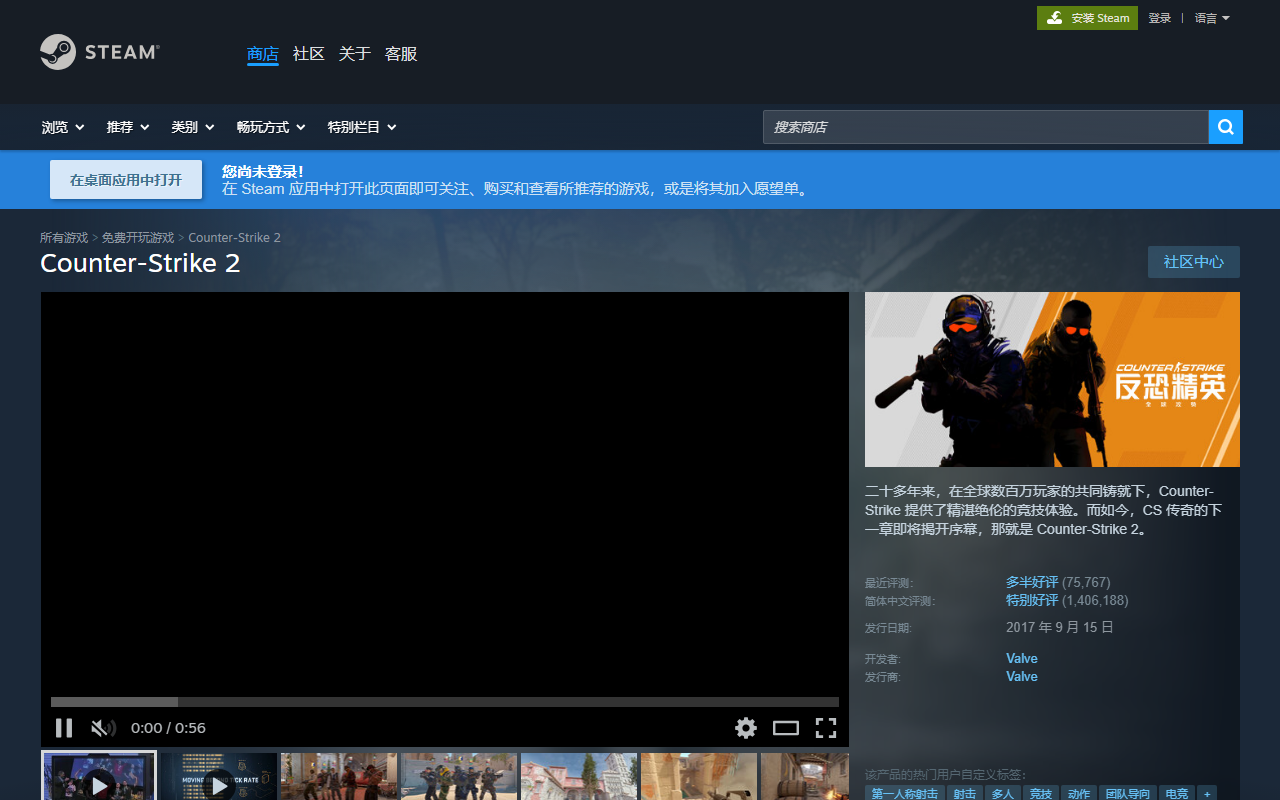Click the 多半好评 recent reviews link

[x=1032, y=582]
